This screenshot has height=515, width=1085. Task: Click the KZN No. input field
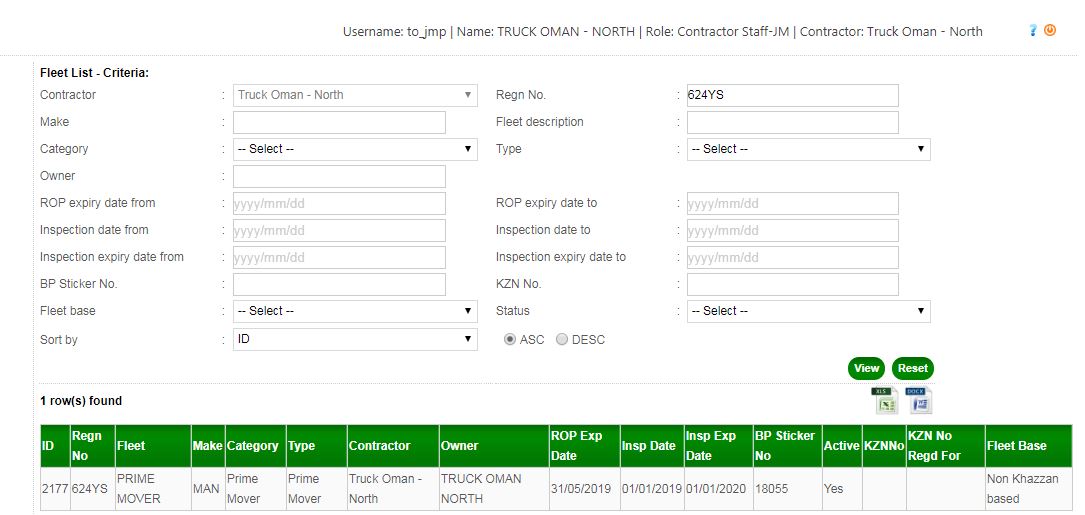[x=791, y=284]
